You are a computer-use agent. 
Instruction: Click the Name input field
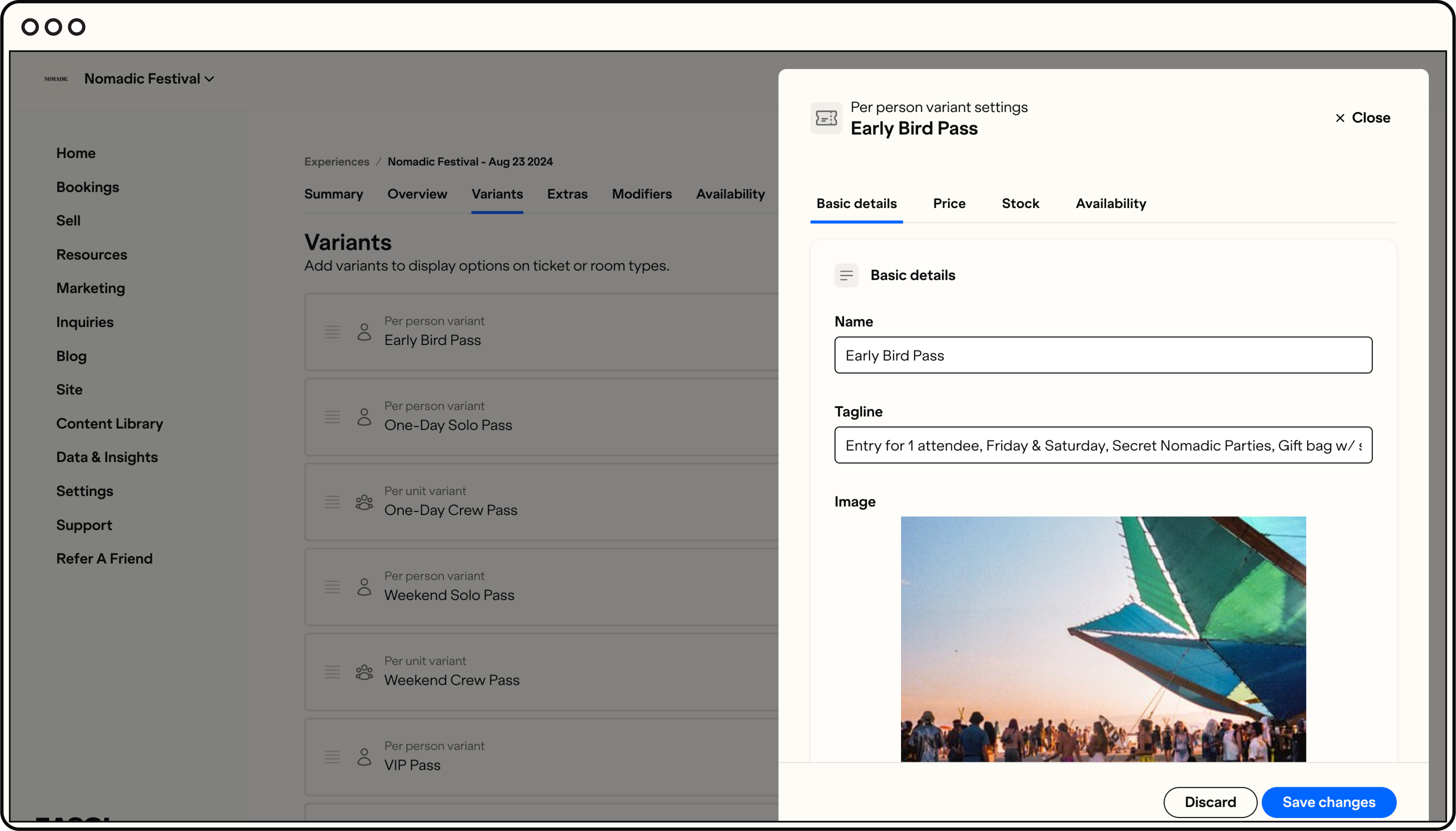pyautogui.click(x=1102, y=355)
